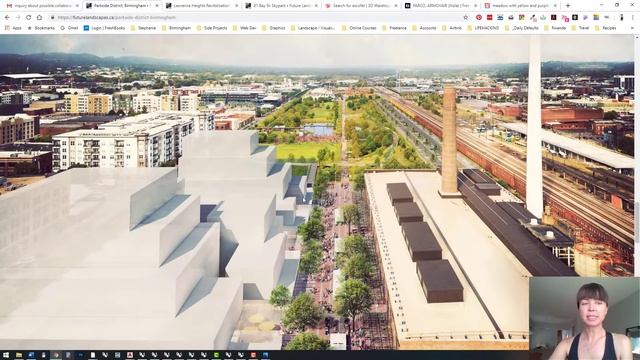Expand the Graphics bookmark folder

pos(273,28)
